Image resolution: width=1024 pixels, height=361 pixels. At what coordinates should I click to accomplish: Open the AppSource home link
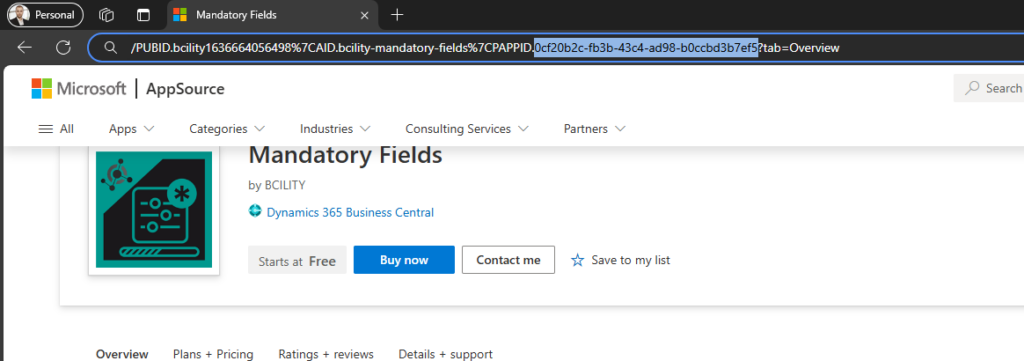185,89
